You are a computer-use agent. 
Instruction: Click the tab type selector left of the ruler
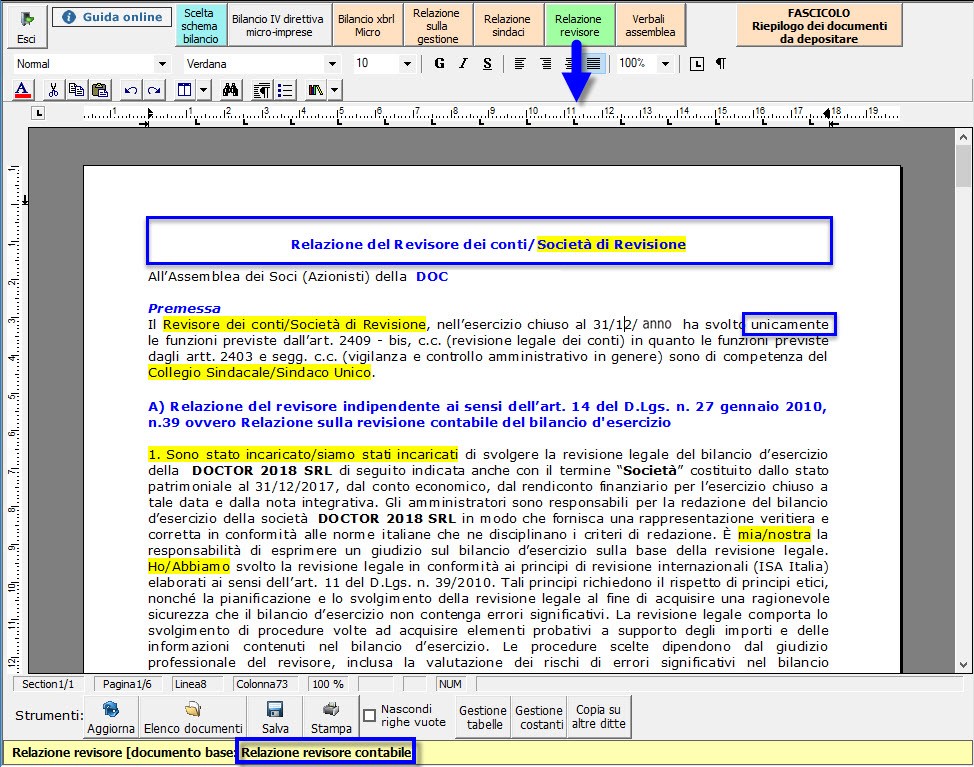click(x=39, y=113)
